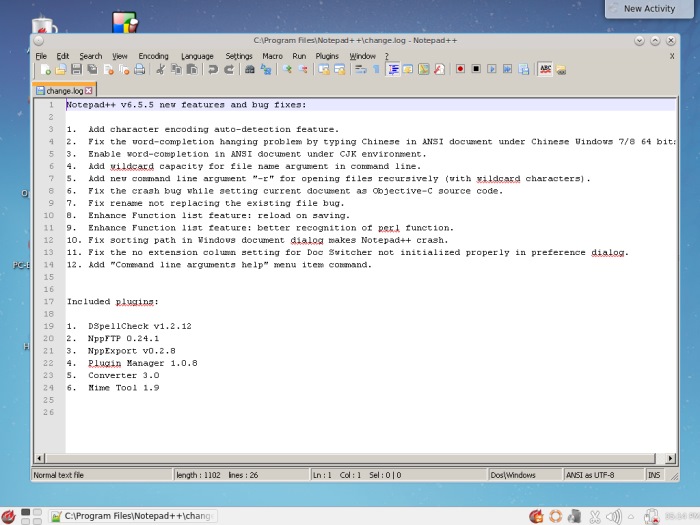Toggle synchronize horizontal scrolling icon

(339, 69)
